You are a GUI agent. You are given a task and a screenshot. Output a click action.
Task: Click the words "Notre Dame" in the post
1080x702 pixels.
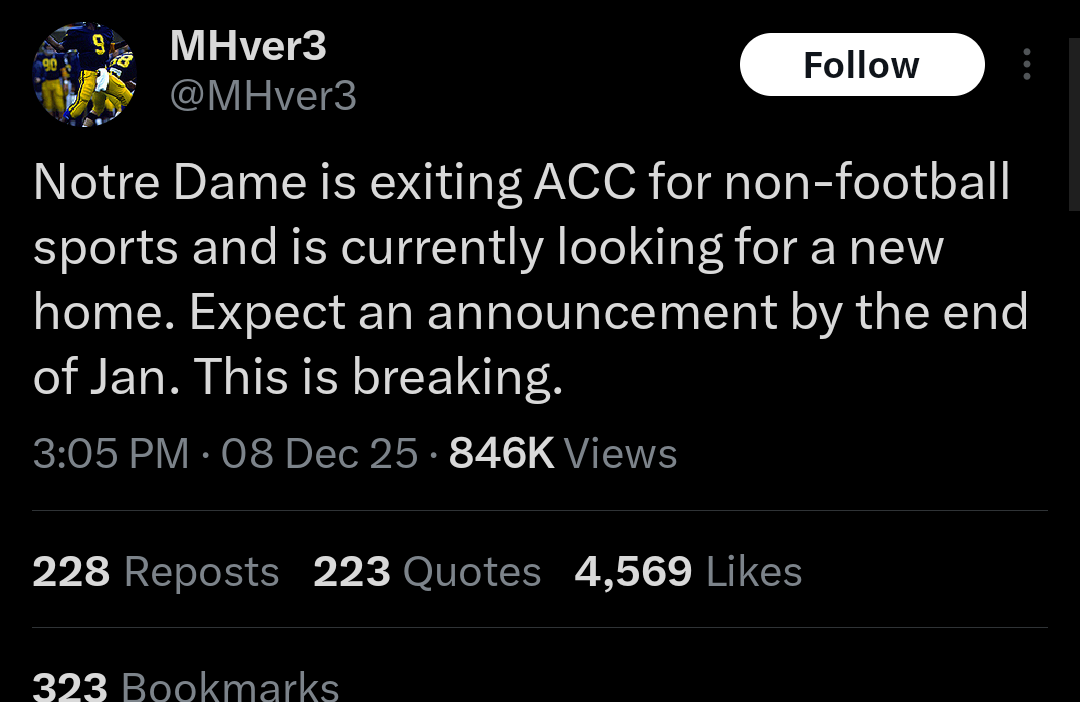(170, 183)
